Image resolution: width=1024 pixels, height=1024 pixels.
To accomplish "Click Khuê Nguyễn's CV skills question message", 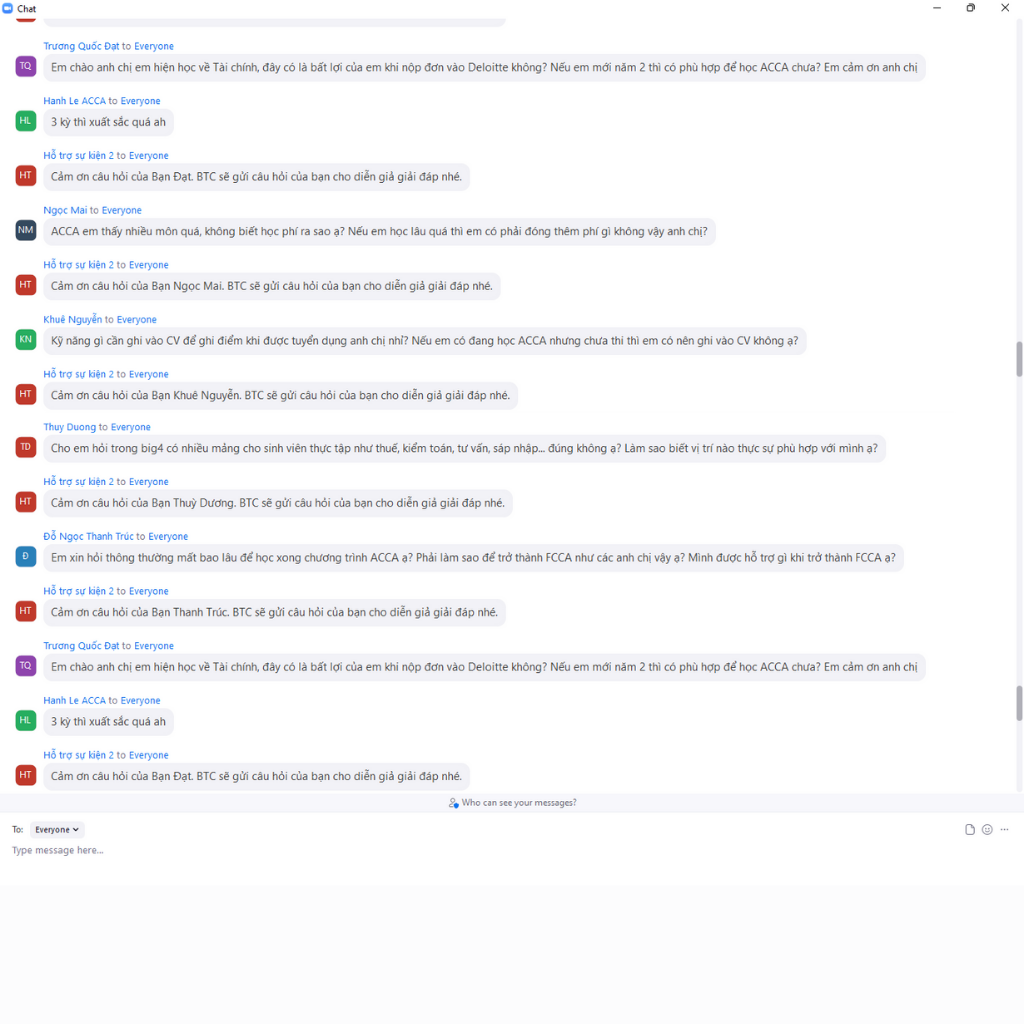I will pyautogui.click(x=424, y=340).
